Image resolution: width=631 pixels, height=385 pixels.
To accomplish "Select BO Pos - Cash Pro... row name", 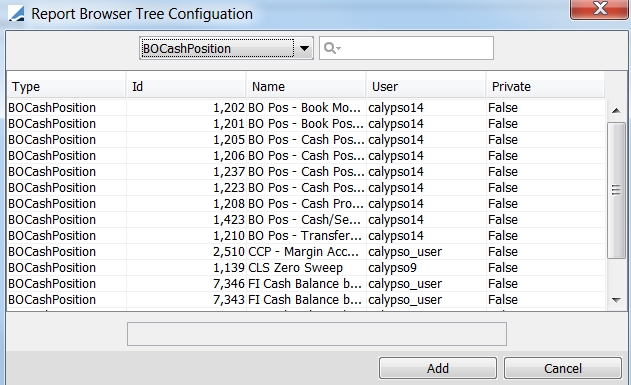I will [x=305, y=204].
